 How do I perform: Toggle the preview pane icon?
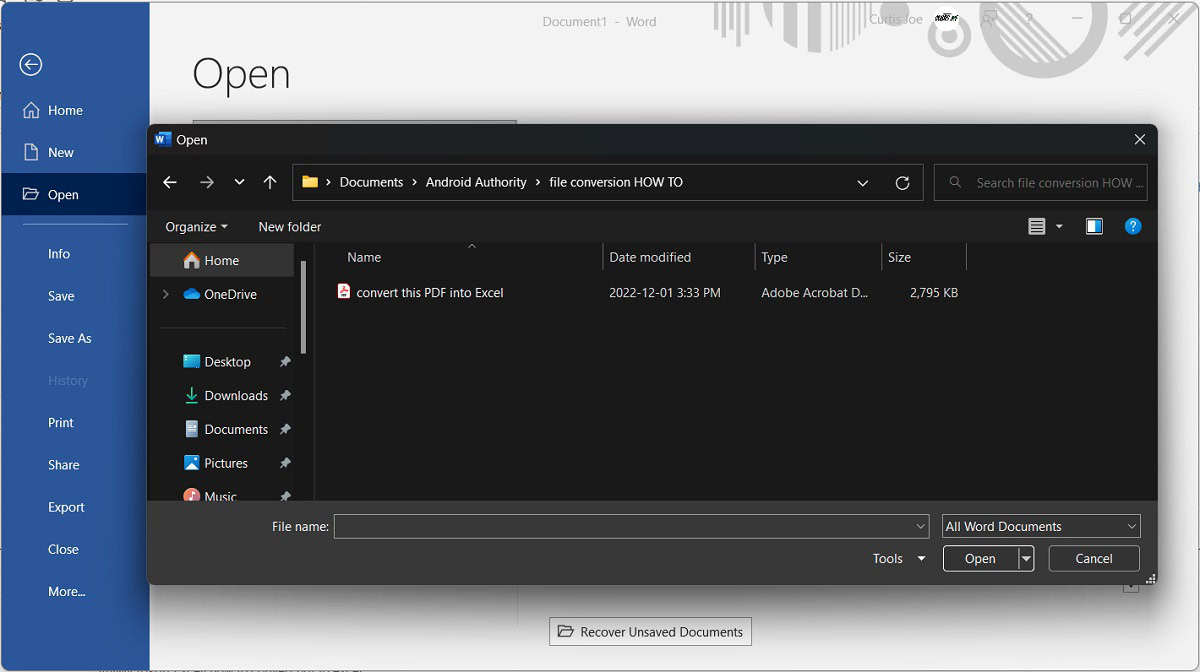(x=1094, y=226)
